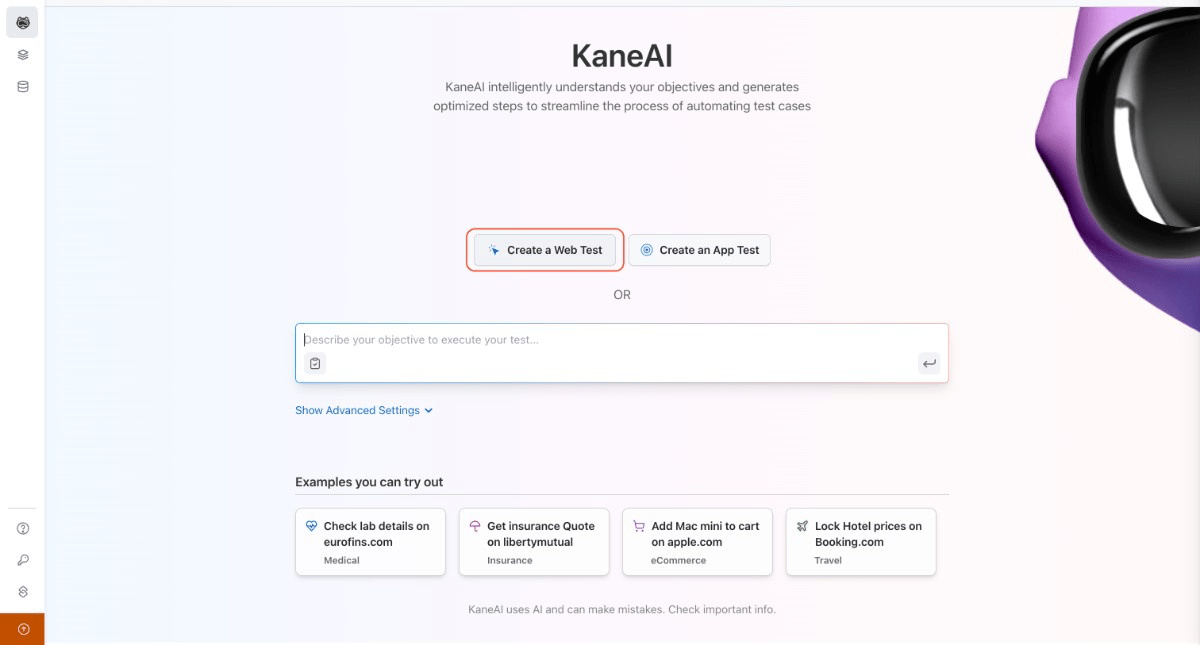The height and width of the screenshot is (645, 1200).
Task: Click the heart icon on Medical example card
Action: (x=312, y=526)
